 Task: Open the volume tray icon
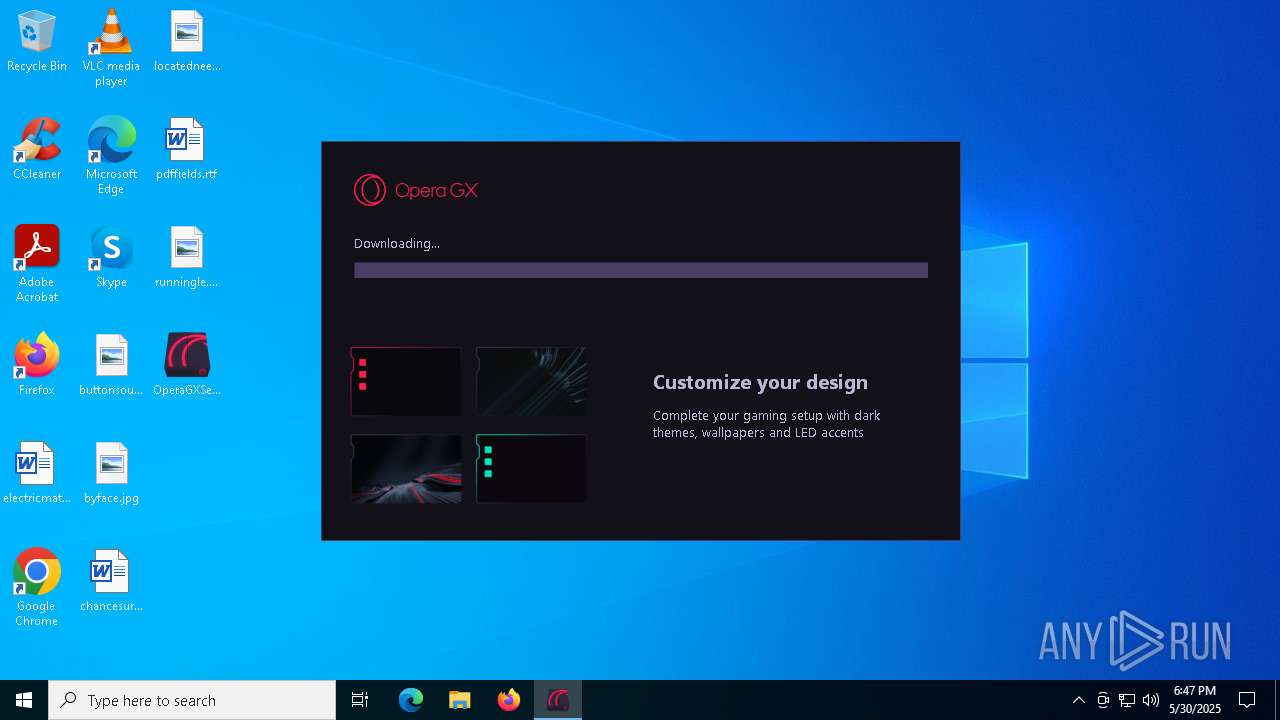click(x=1151, y=700)
